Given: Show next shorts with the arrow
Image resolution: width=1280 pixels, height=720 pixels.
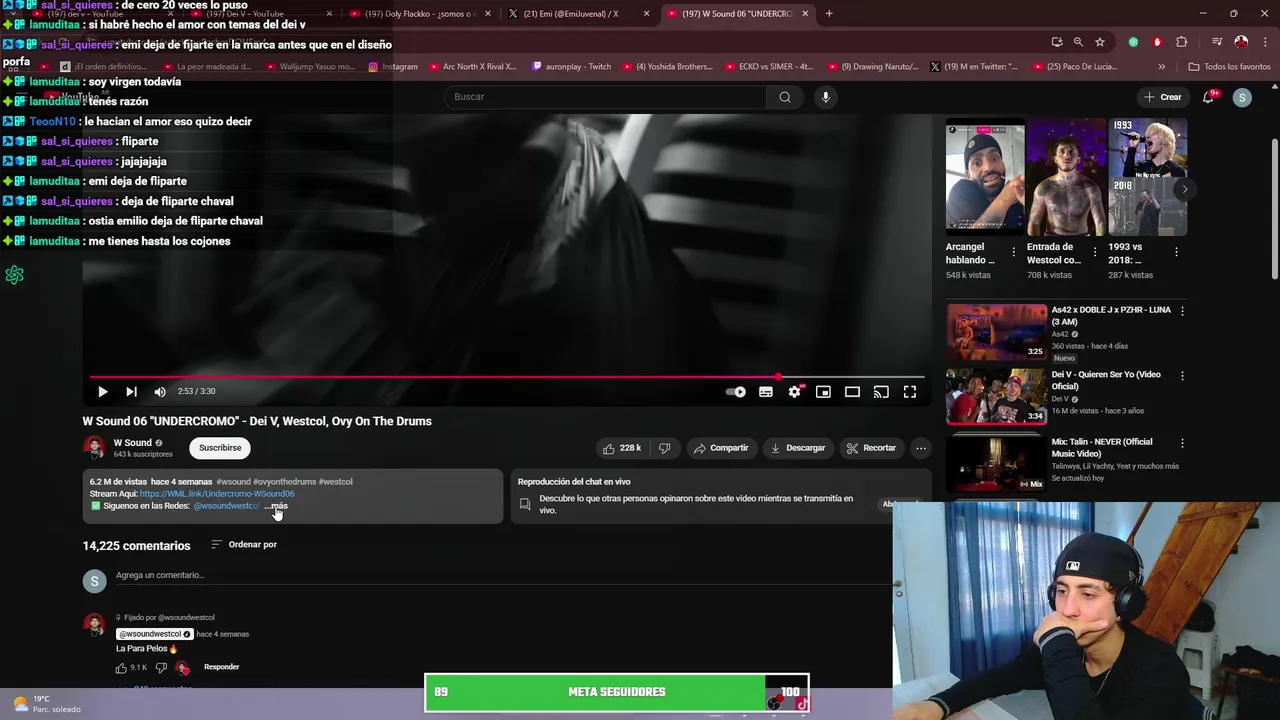Looking at the screenshot, I should click(1184, 189).
